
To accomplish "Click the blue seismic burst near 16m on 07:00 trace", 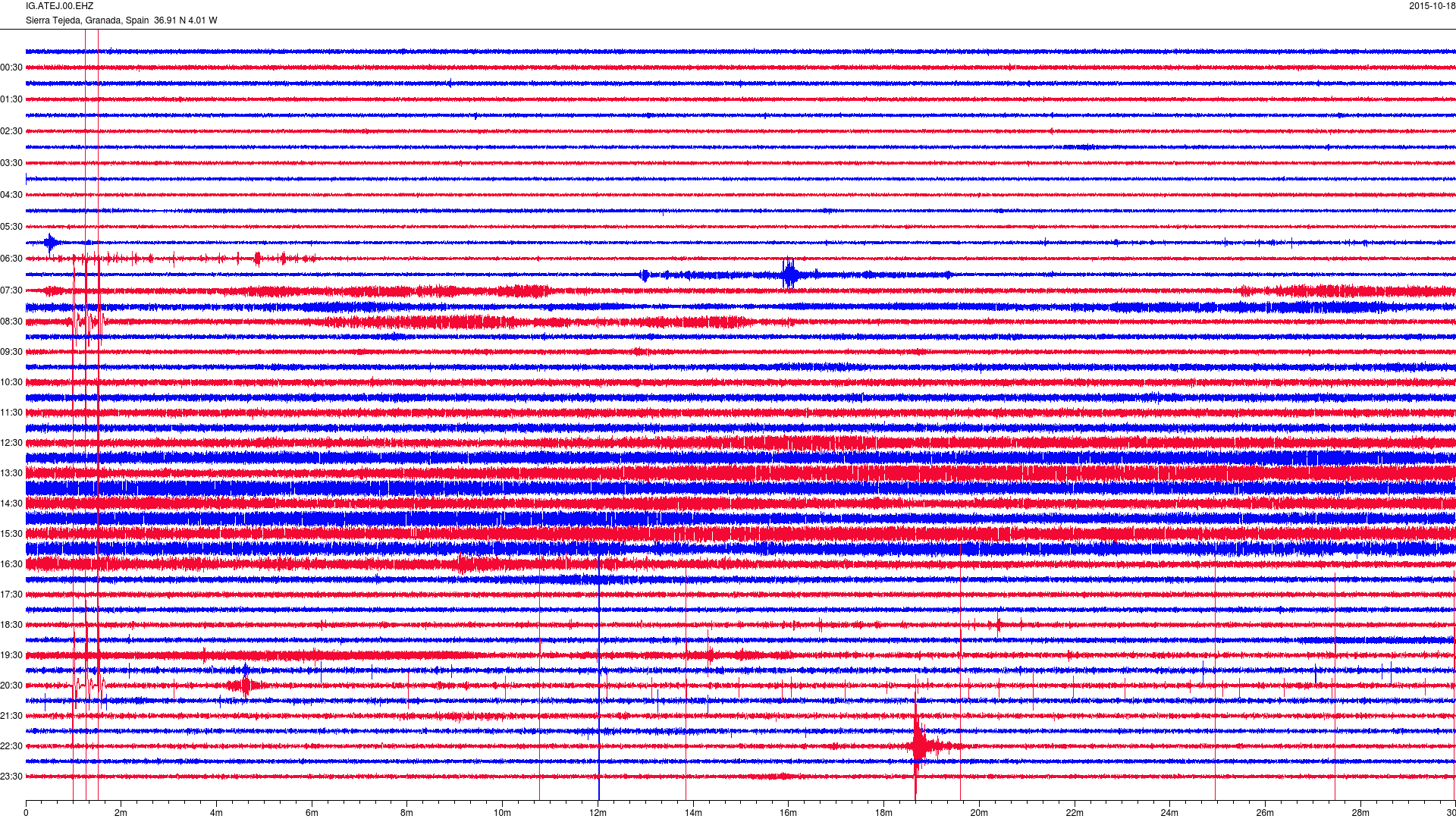I will [x=789, y=274].
